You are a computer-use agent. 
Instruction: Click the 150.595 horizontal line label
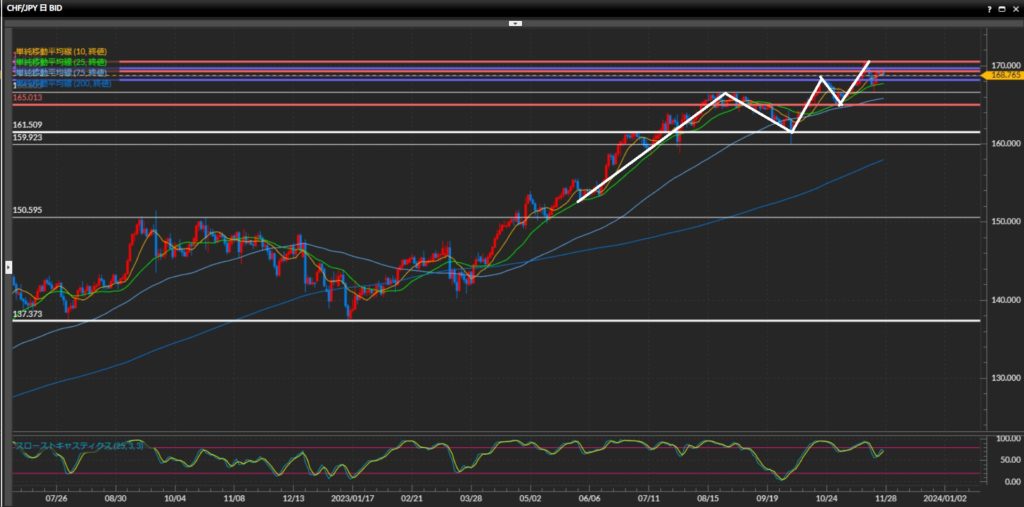[x=28, y=211]
